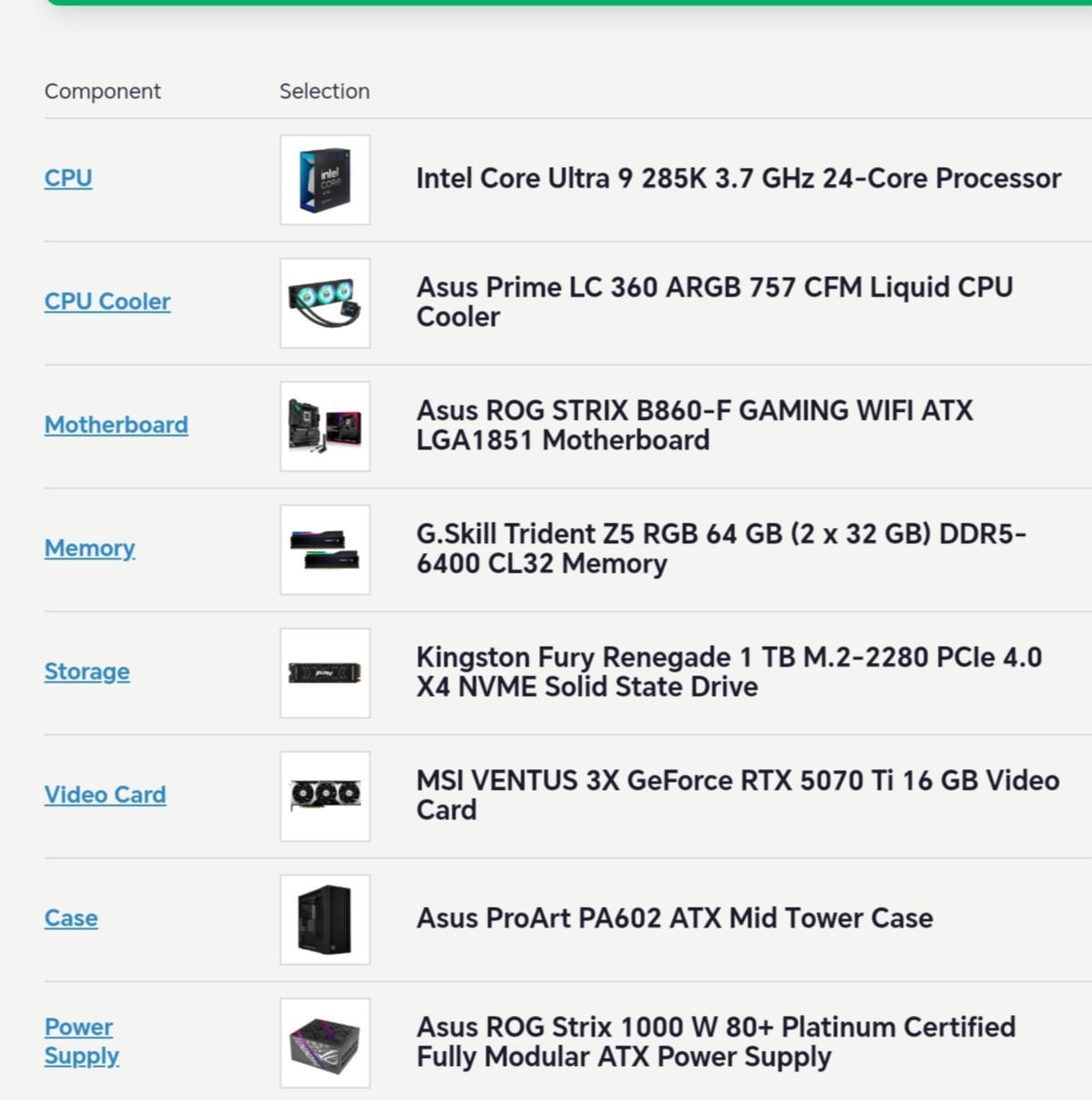1092x1100 pixels.
Task: Click the MSI VENTUS 3X video card thumbnail
Action: tap(325, 796)
